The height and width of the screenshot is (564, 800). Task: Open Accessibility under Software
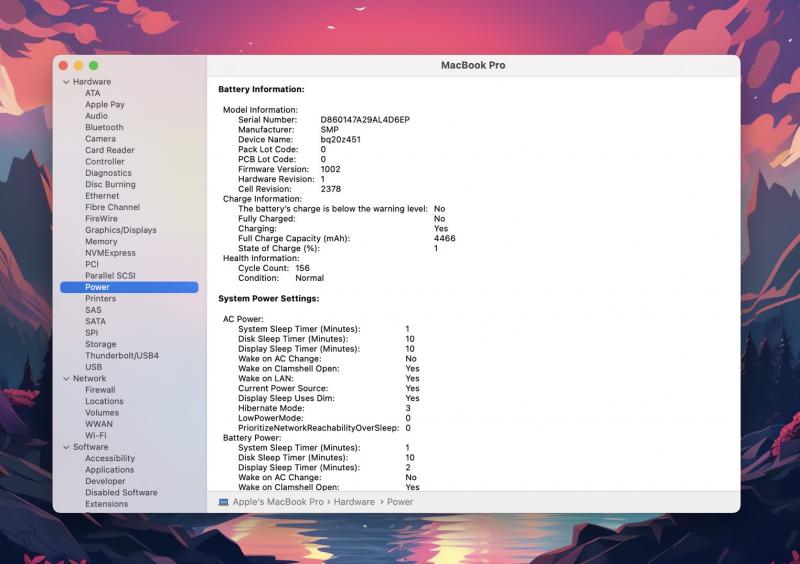tap(110, 458)
